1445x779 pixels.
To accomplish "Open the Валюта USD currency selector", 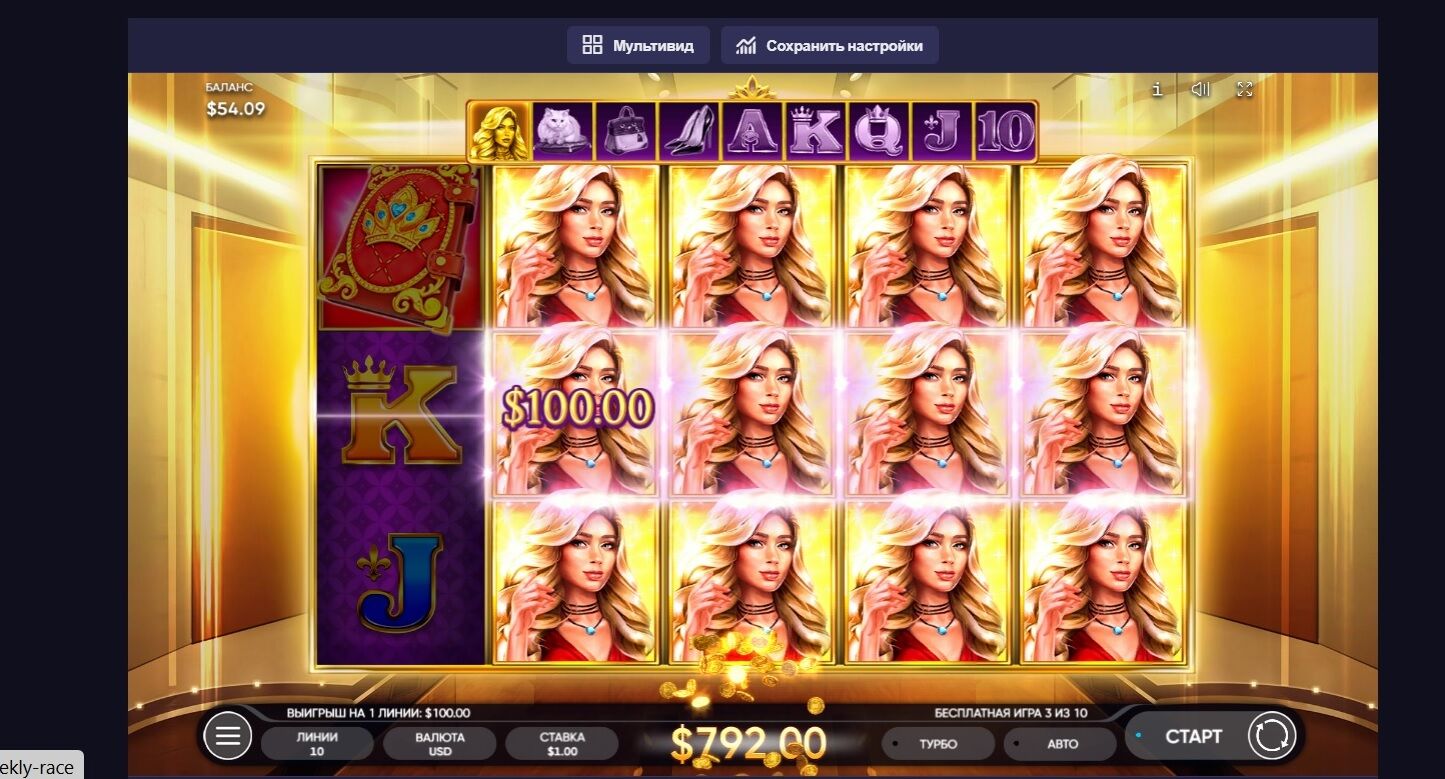I will pyautogui.click(x=440, y=744).
